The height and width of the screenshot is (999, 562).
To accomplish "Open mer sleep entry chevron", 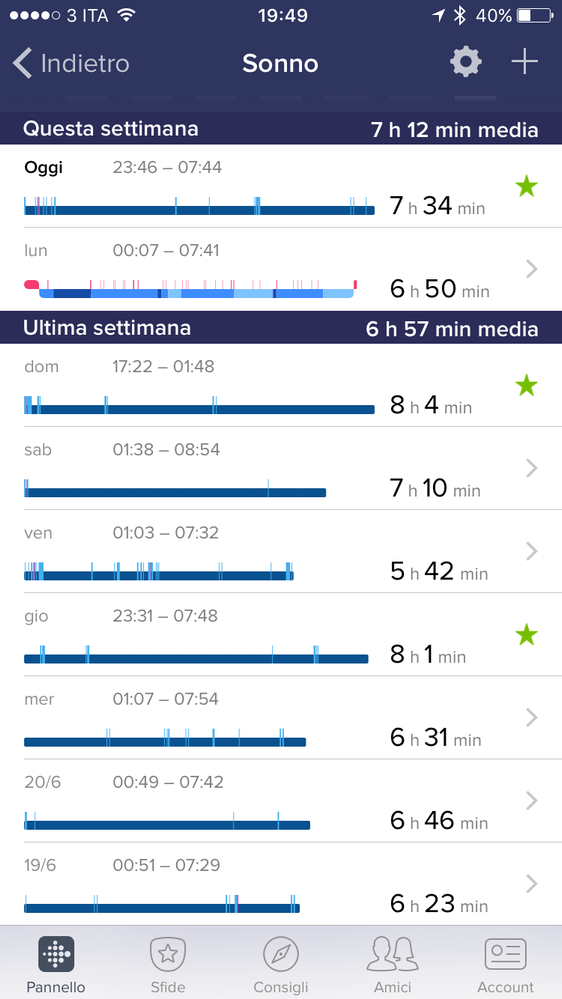I will pos(531,717).
